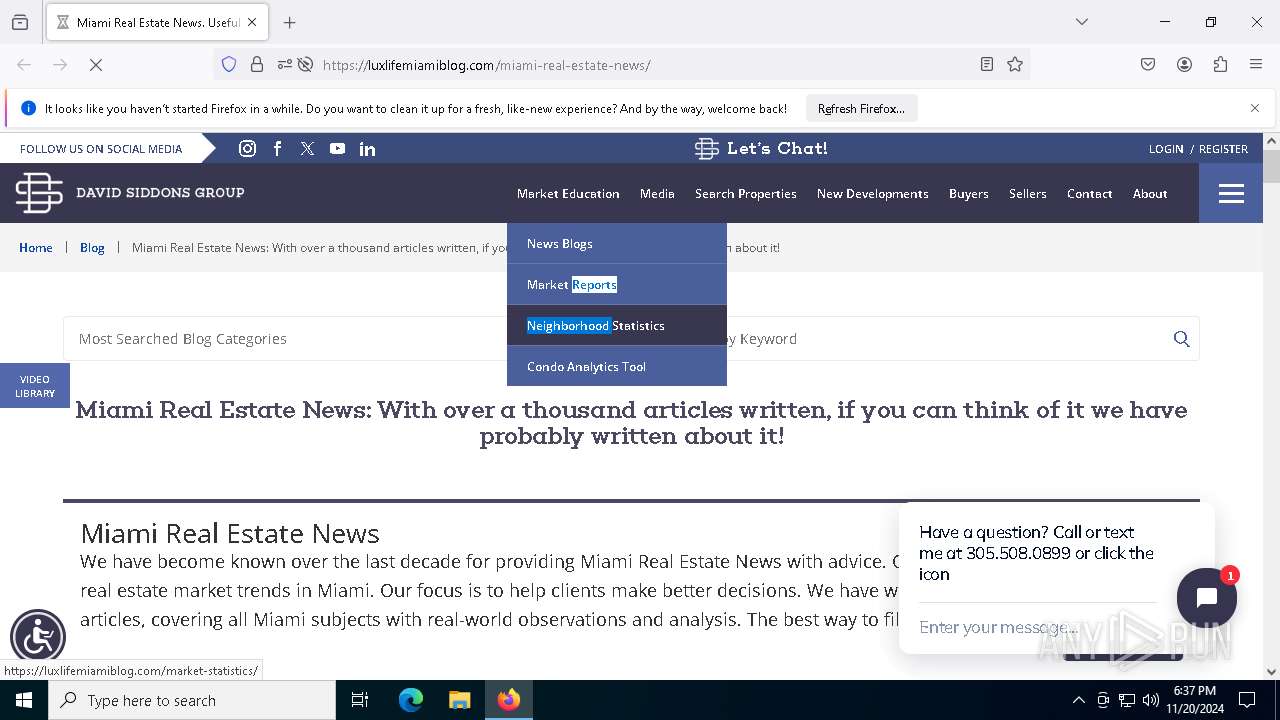The width and height of the screenshot is (1280, 720).
Task: Select Condo Analytics Tool from the dropdown
Action: point(617,366)
